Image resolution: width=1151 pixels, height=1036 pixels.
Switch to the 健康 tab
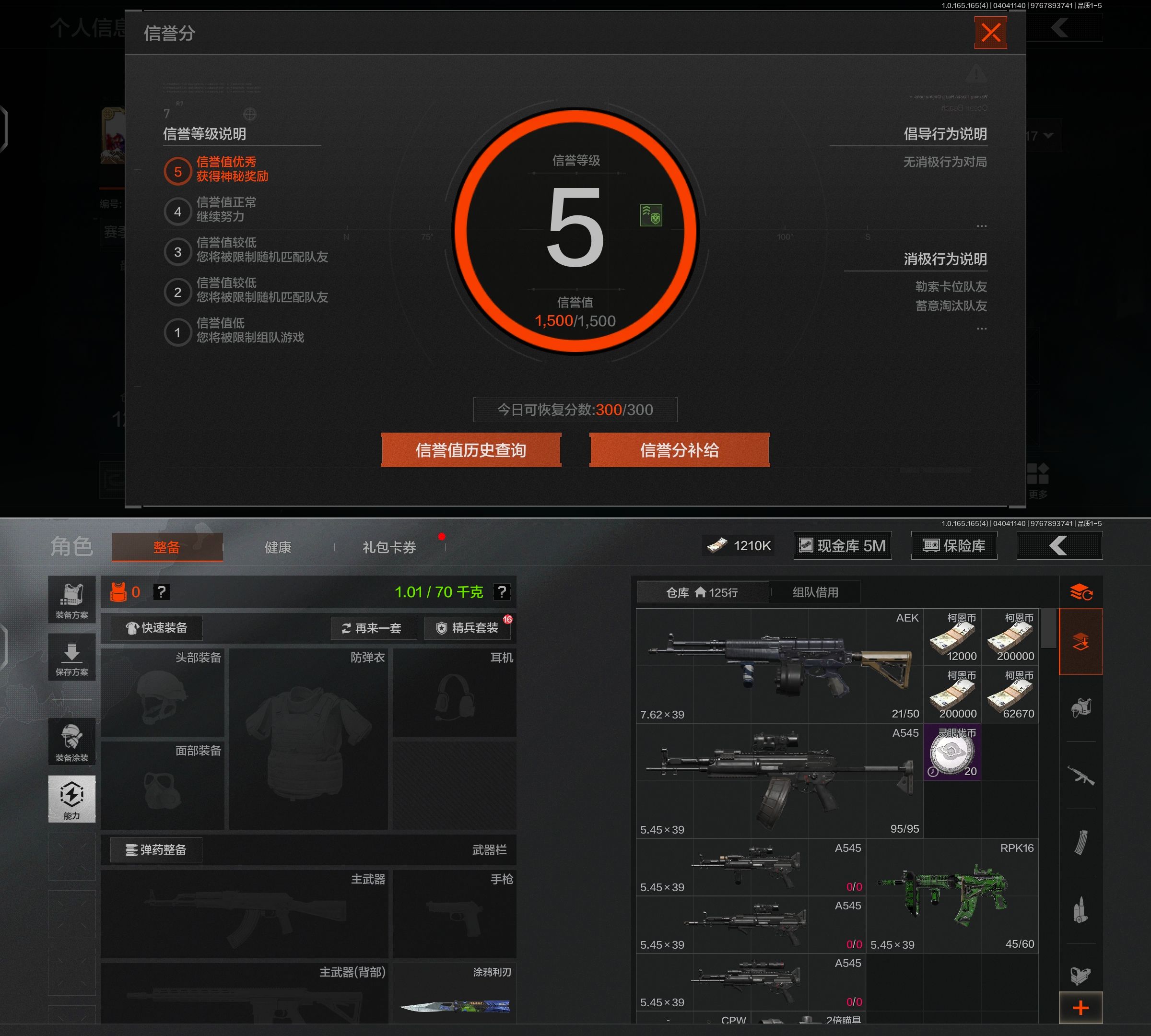tap(278, 547)
